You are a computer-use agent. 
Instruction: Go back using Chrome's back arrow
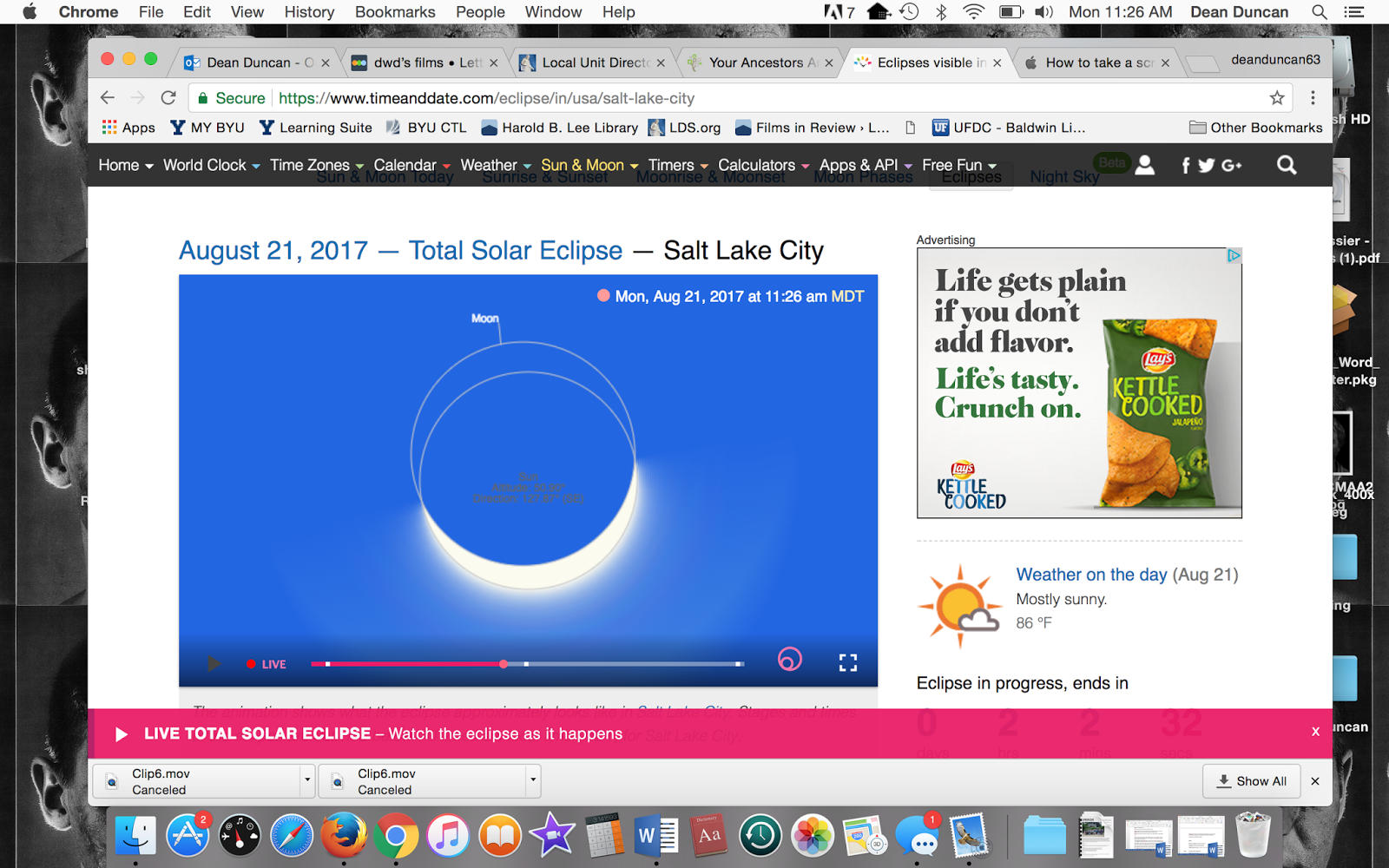108,98
